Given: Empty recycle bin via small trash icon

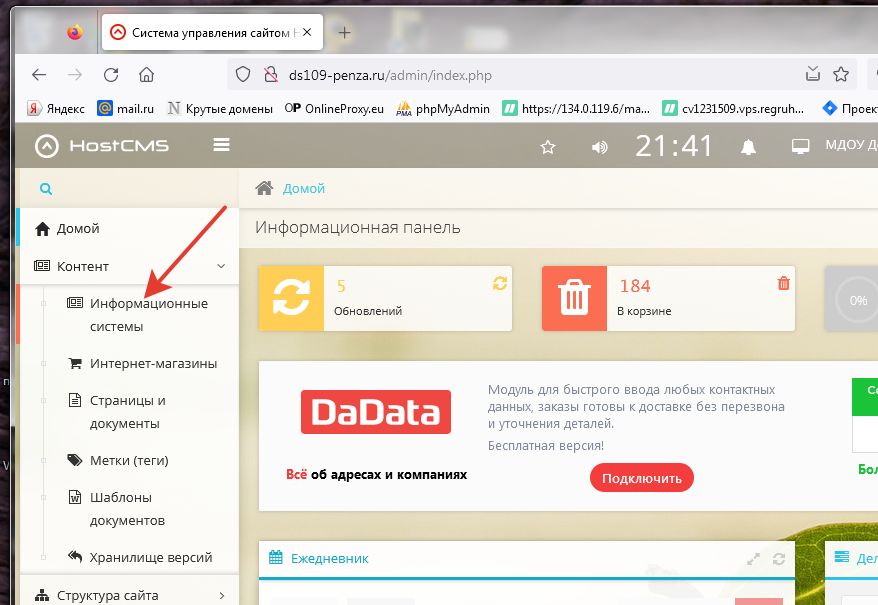Looking at the screenshot, I should click(x=783, y=283).
